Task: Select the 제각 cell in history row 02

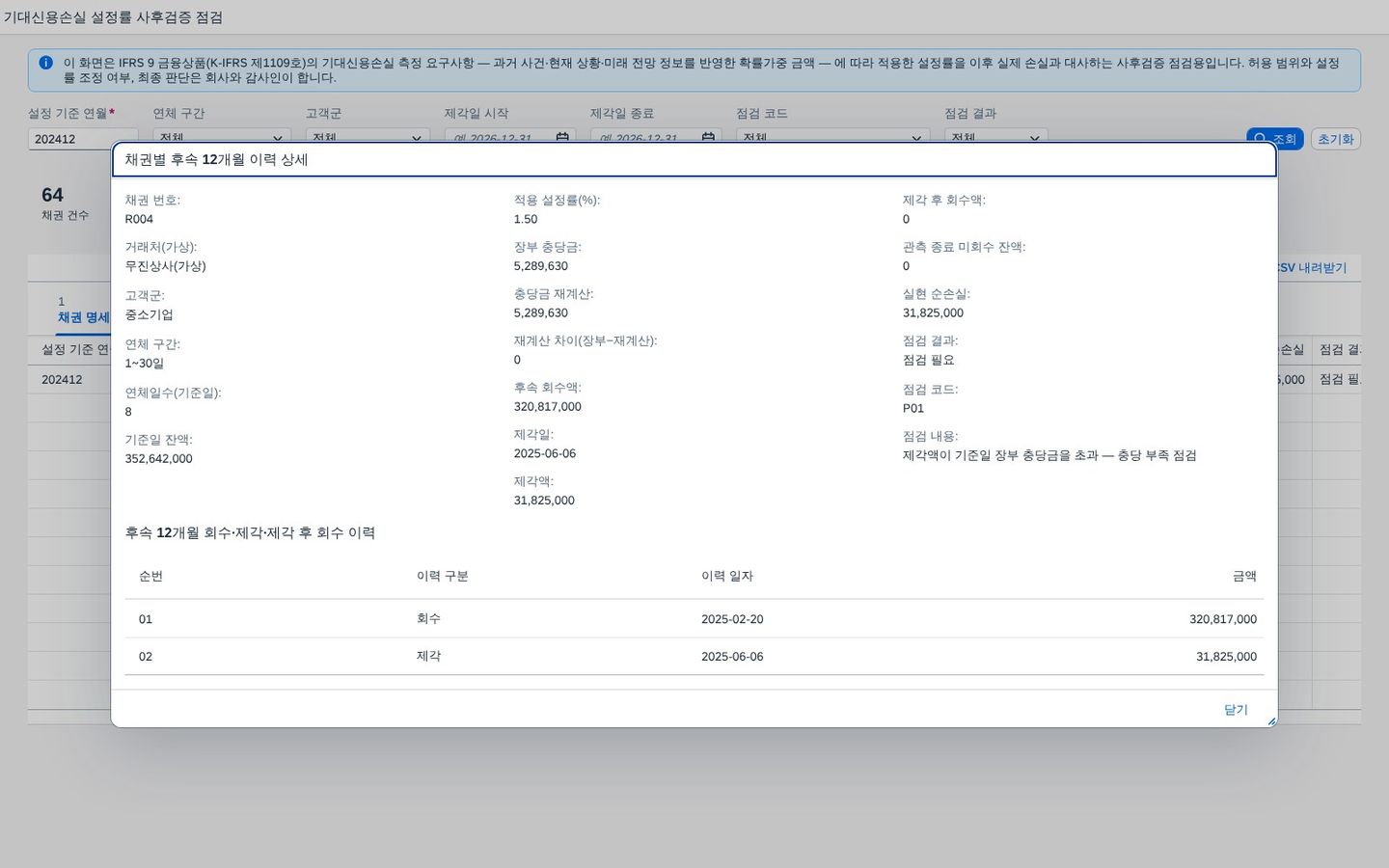Action: [x=428, y=656]
